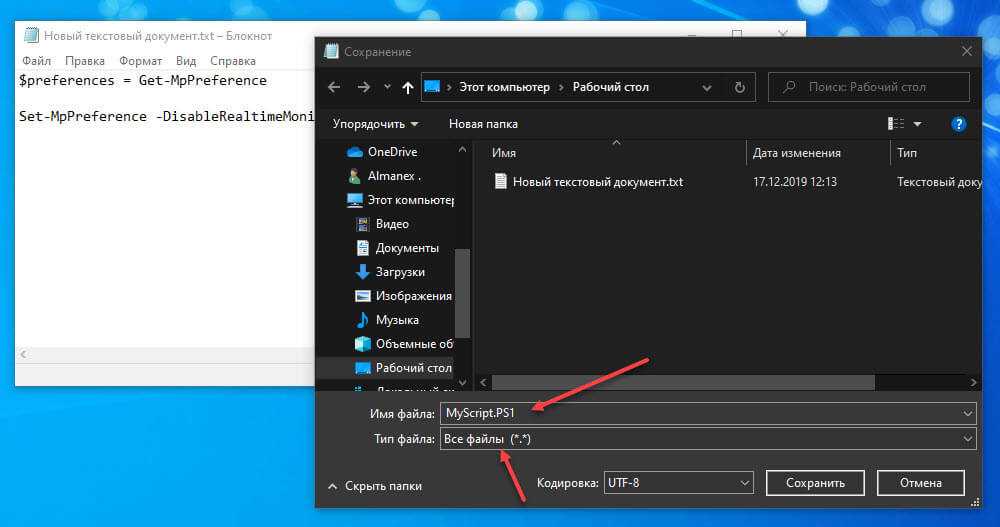Click the Сохранить button

(815, 483)
